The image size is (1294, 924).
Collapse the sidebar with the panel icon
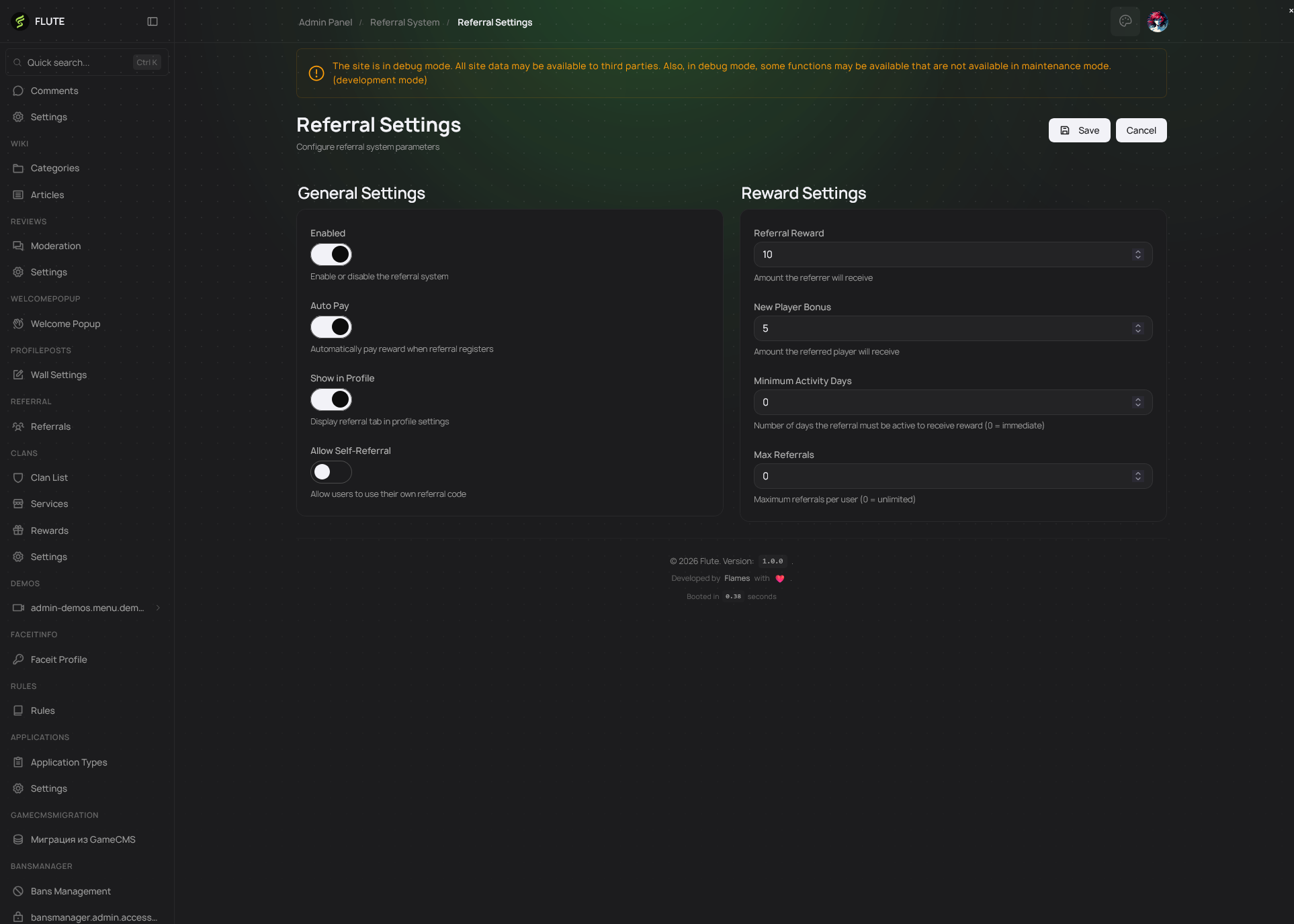tap(153, 21)
